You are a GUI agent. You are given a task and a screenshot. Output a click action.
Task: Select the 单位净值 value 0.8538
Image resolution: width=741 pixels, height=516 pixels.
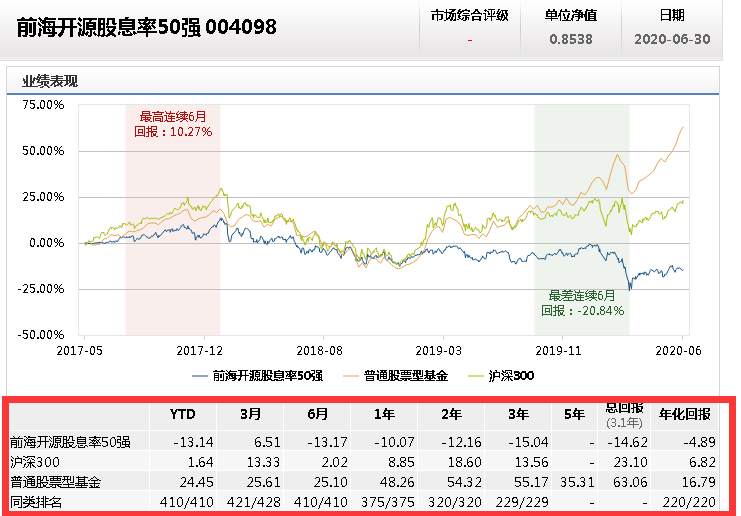point(571,39)
